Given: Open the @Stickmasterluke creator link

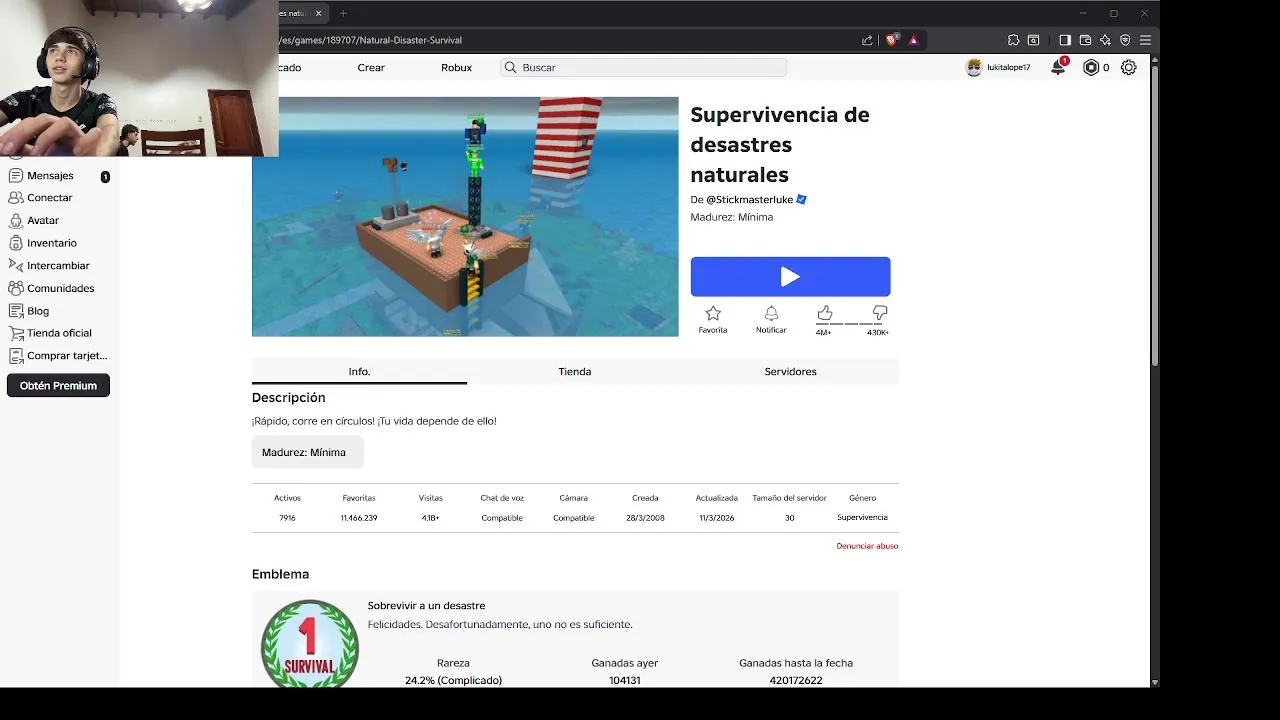Looking at the screenshot, I should point(750,199).
